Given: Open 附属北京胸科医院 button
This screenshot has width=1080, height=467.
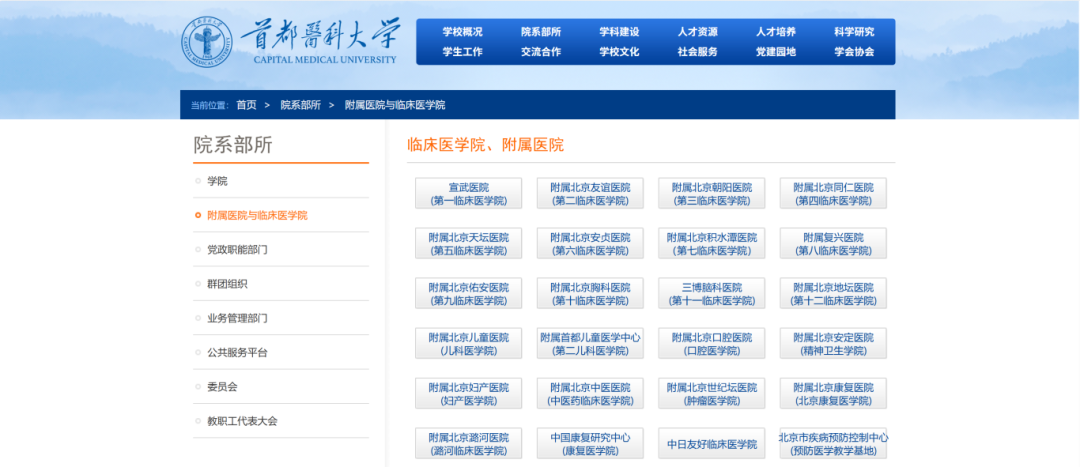Looking at the screenshot, I should (590, 293).
